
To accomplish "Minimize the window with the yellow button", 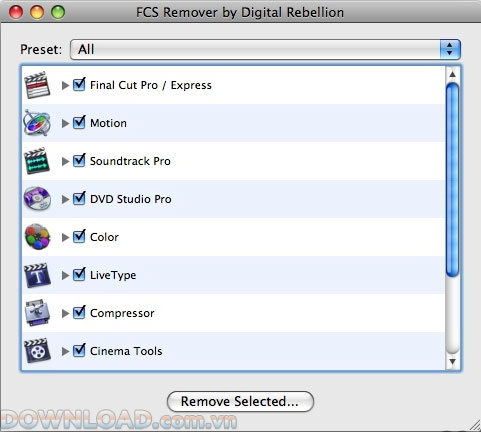I will (x=37, y=12).
